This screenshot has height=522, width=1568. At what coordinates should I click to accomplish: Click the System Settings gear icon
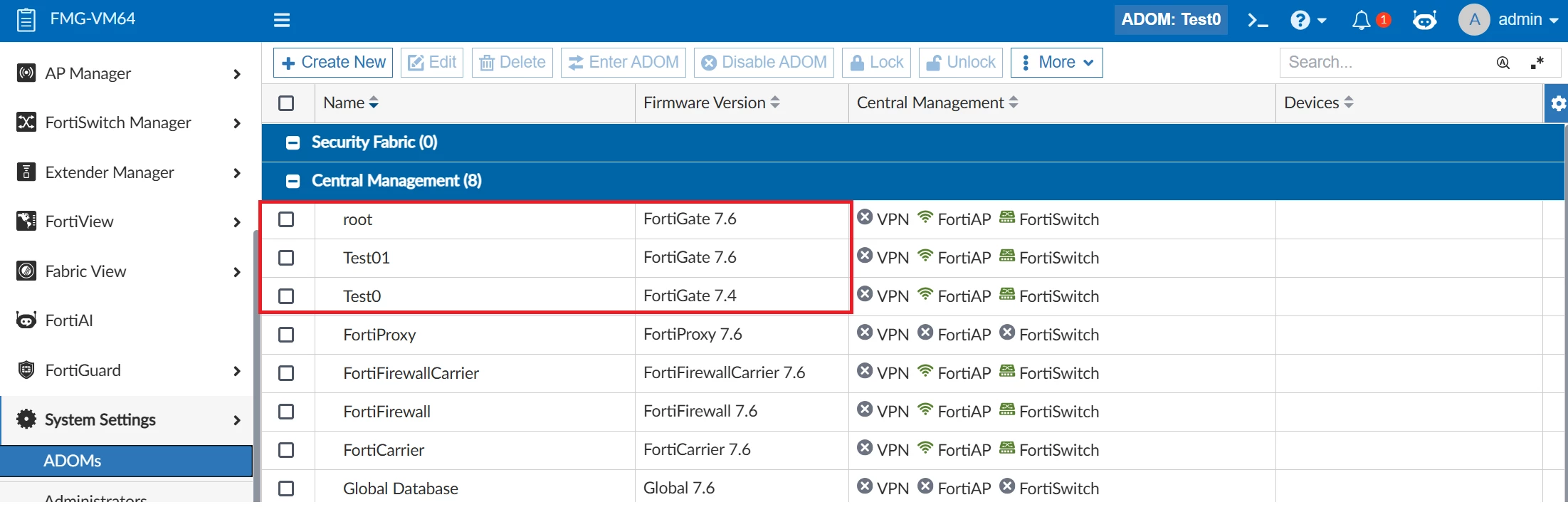[x=26, y=419]
